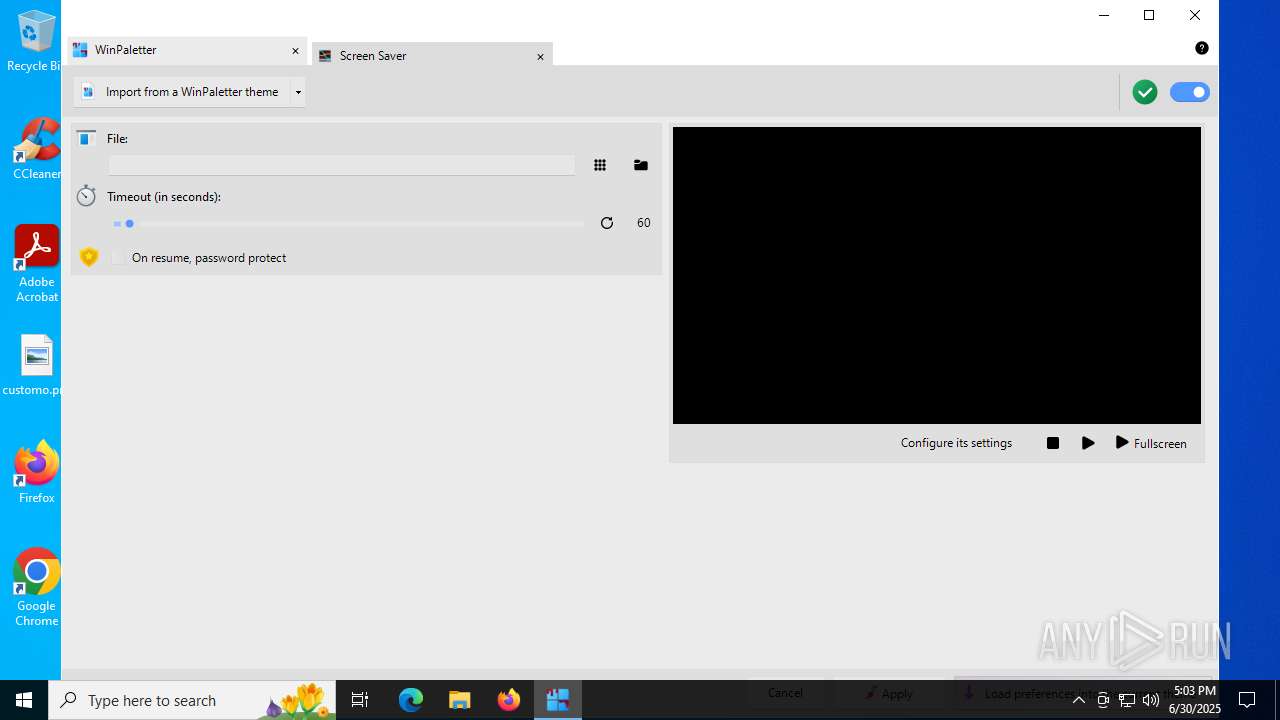This screenshot has width=1280, height=720.
Task: Toggle the blue screen saver enable switch
Action: [1190, 92]
